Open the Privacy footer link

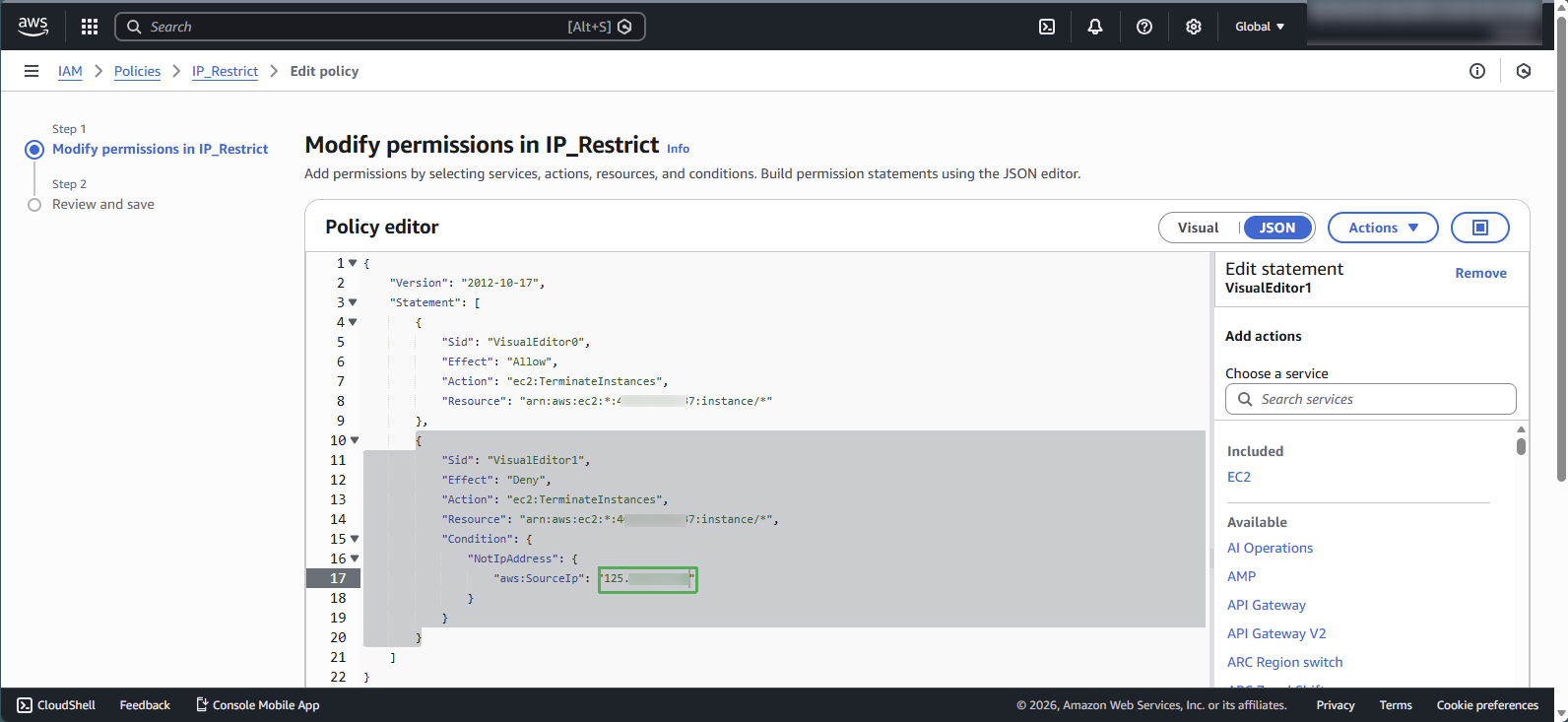pos(1336,705)
